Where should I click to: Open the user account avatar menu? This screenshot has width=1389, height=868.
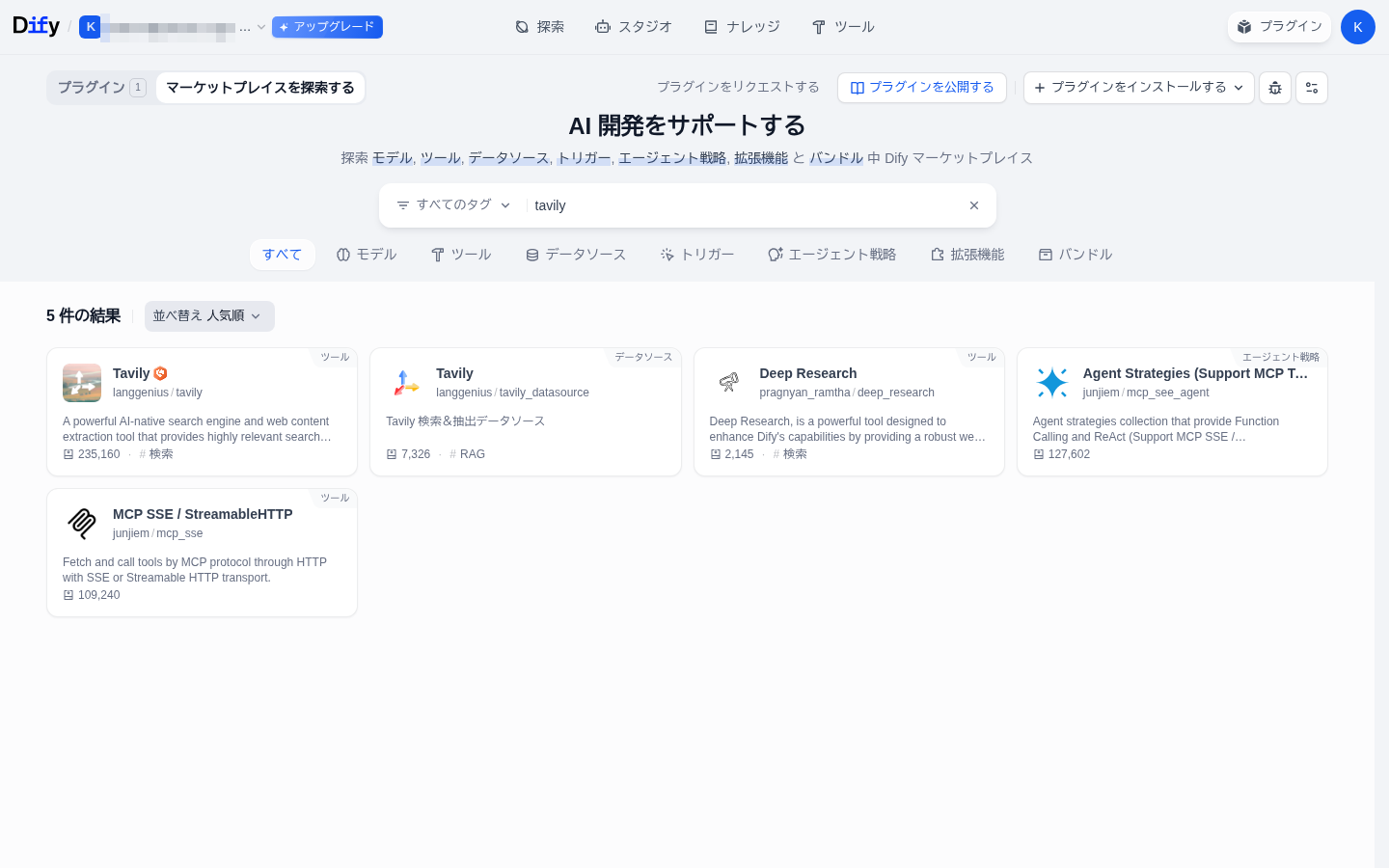[1358, 27]
